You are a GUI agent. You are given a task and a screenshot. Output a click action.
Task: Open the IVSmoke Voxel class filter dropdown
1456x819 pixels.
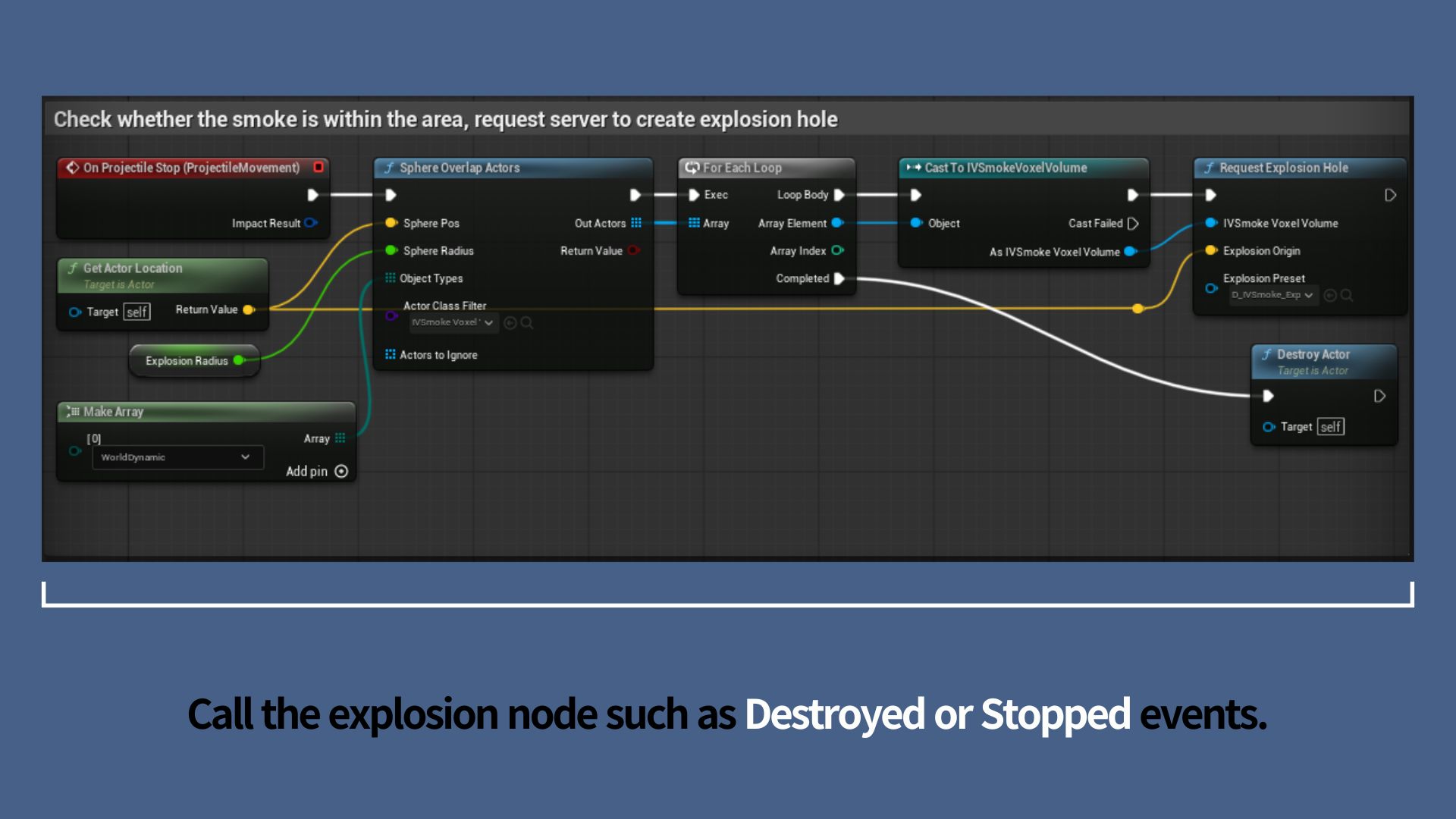pos(453,323)
